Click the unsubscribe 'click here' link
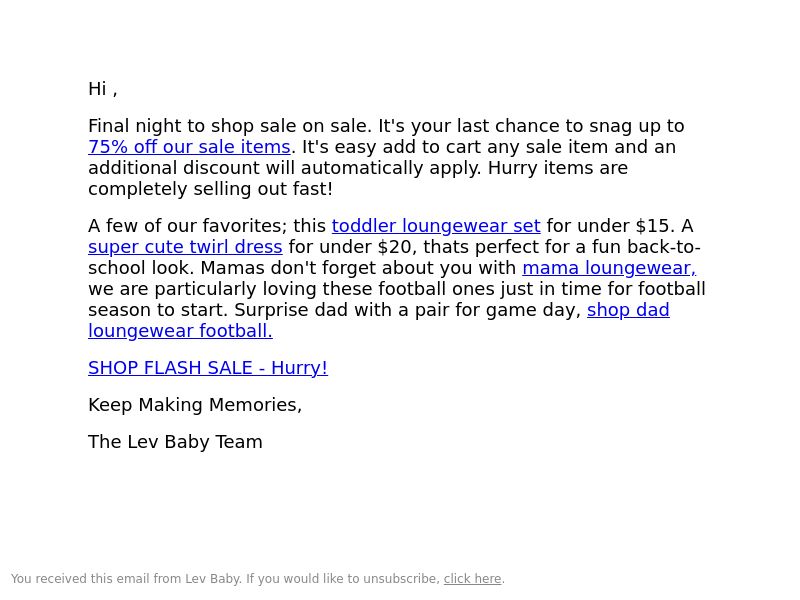800x600 pixels. (472, 579)
